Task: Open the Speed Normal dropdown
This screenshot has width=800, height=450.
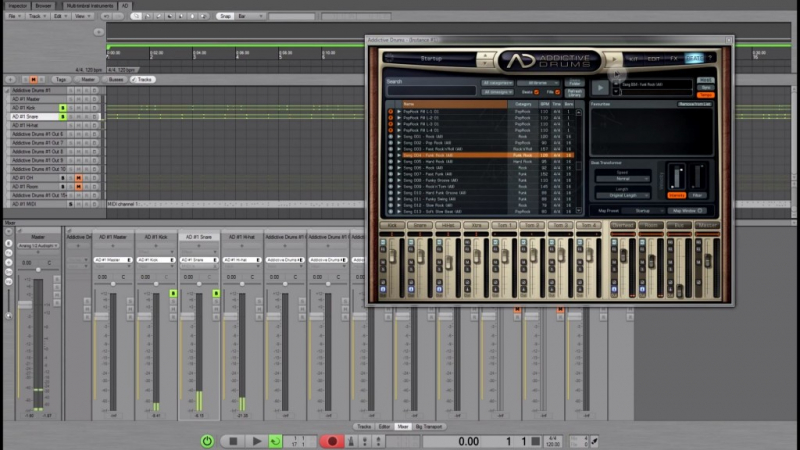Action: click(x=622, y=179)
